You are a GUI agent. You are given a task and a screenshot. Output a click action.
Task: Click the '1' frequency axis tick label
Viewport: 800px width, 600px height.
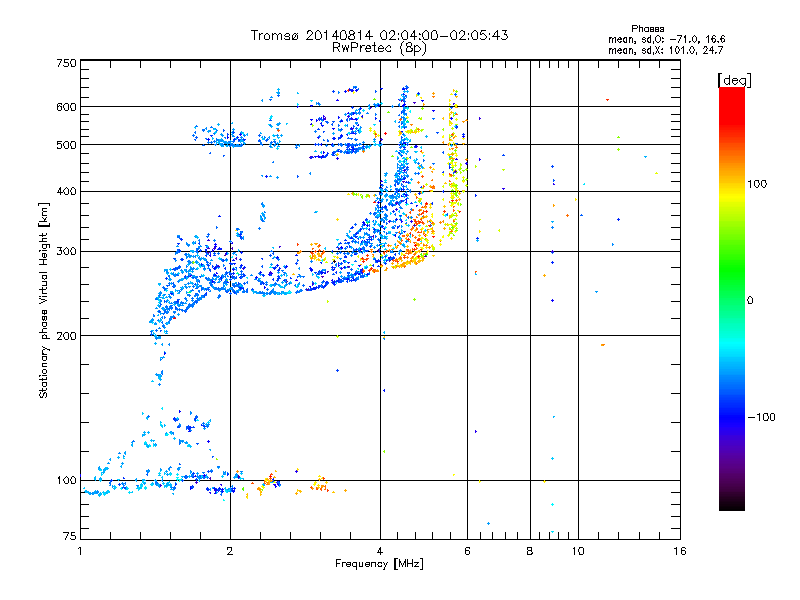click(x=80, y=551)
